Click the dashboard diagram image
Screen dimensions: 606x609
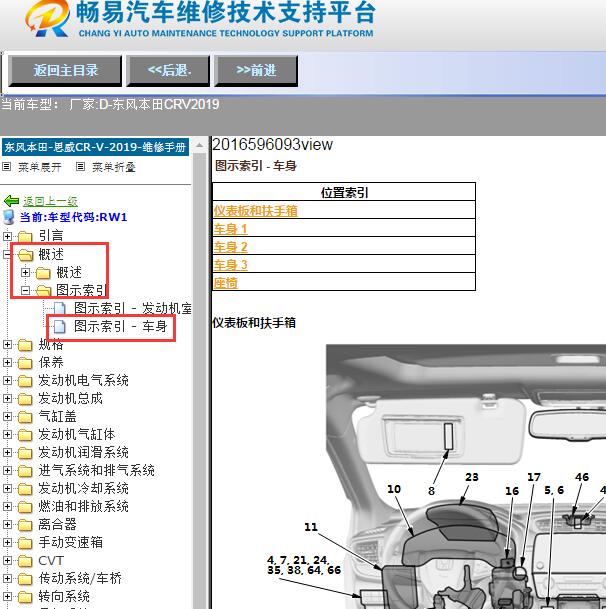pyautogui.click(x=466, y=477)
